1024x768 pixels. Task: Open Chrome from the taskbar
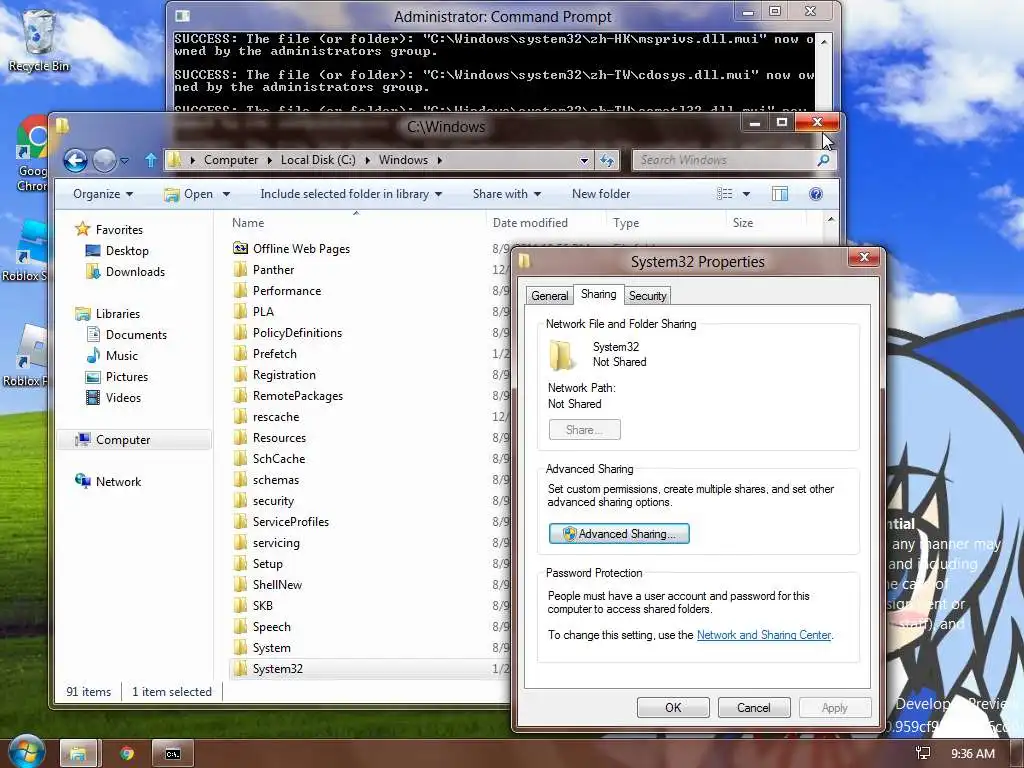click(127, 754)
